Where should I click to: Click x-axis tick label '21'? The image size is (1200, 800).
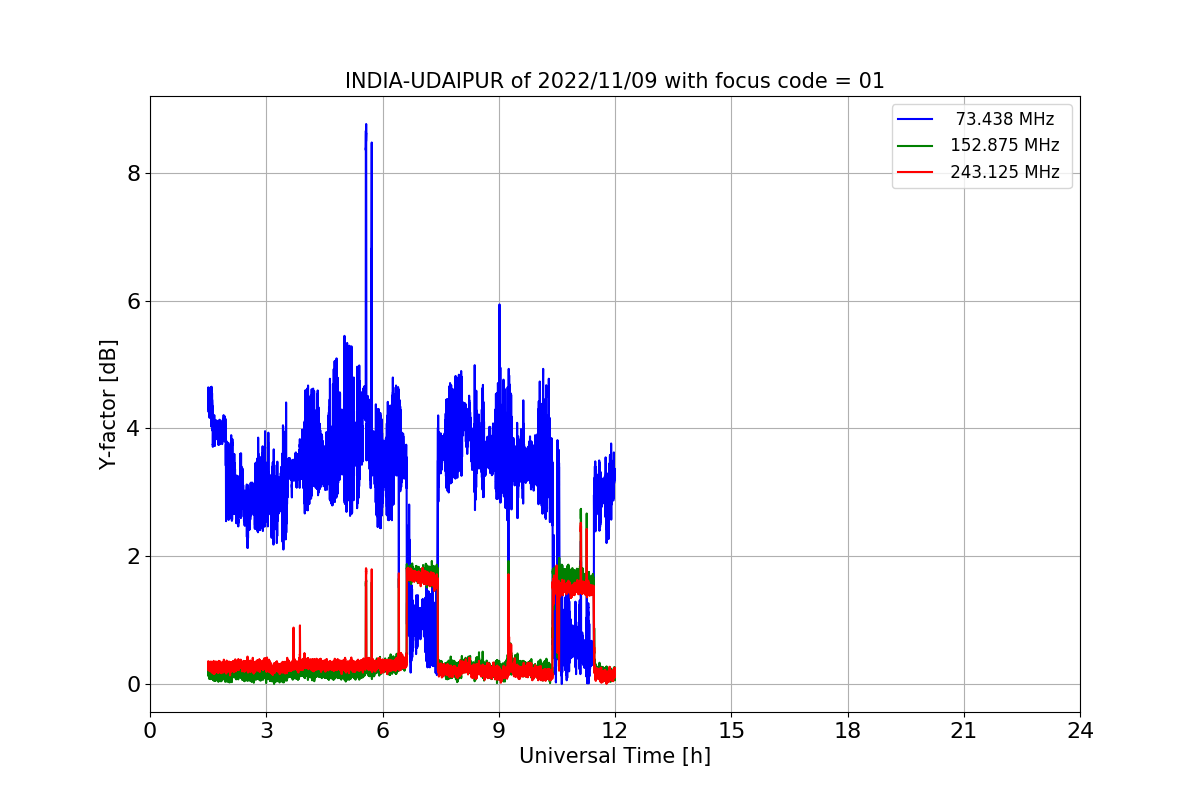click(x=964, y=731)
